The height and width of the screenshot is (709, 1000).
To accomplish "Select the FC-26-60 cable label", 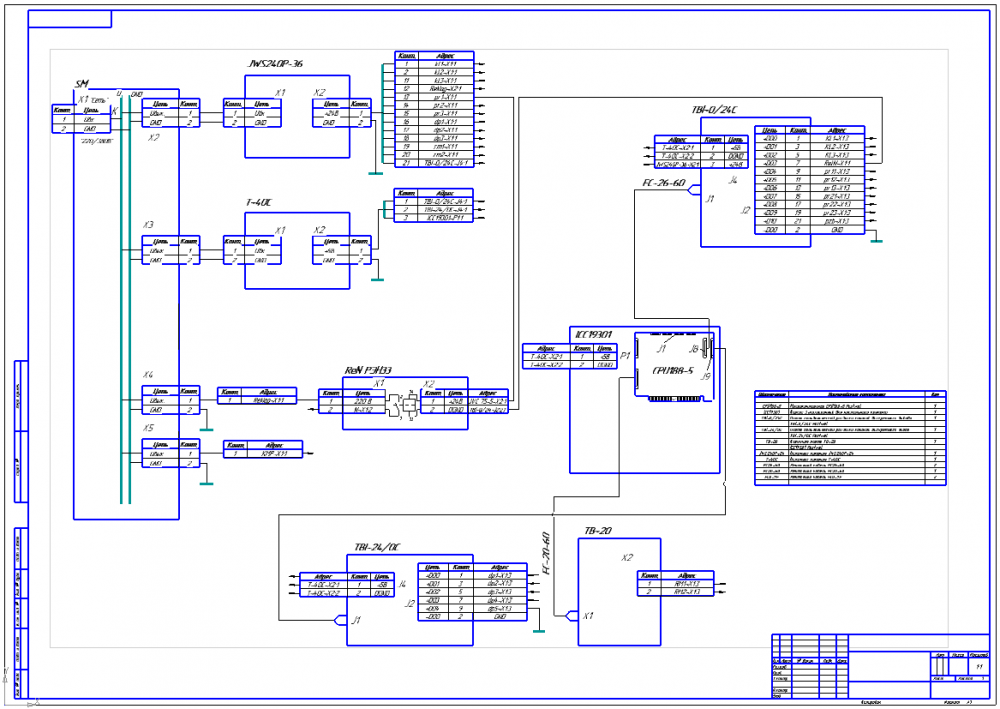I will click(x=665, y=184).
